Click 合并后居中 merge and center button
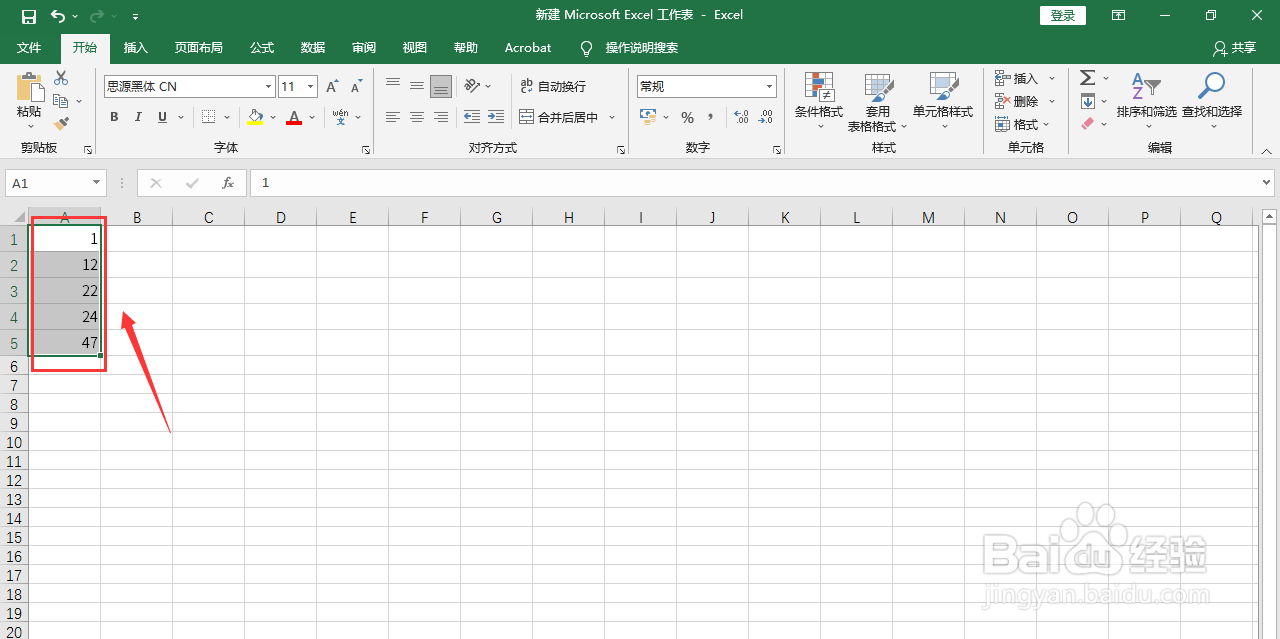 coord(559,117)
